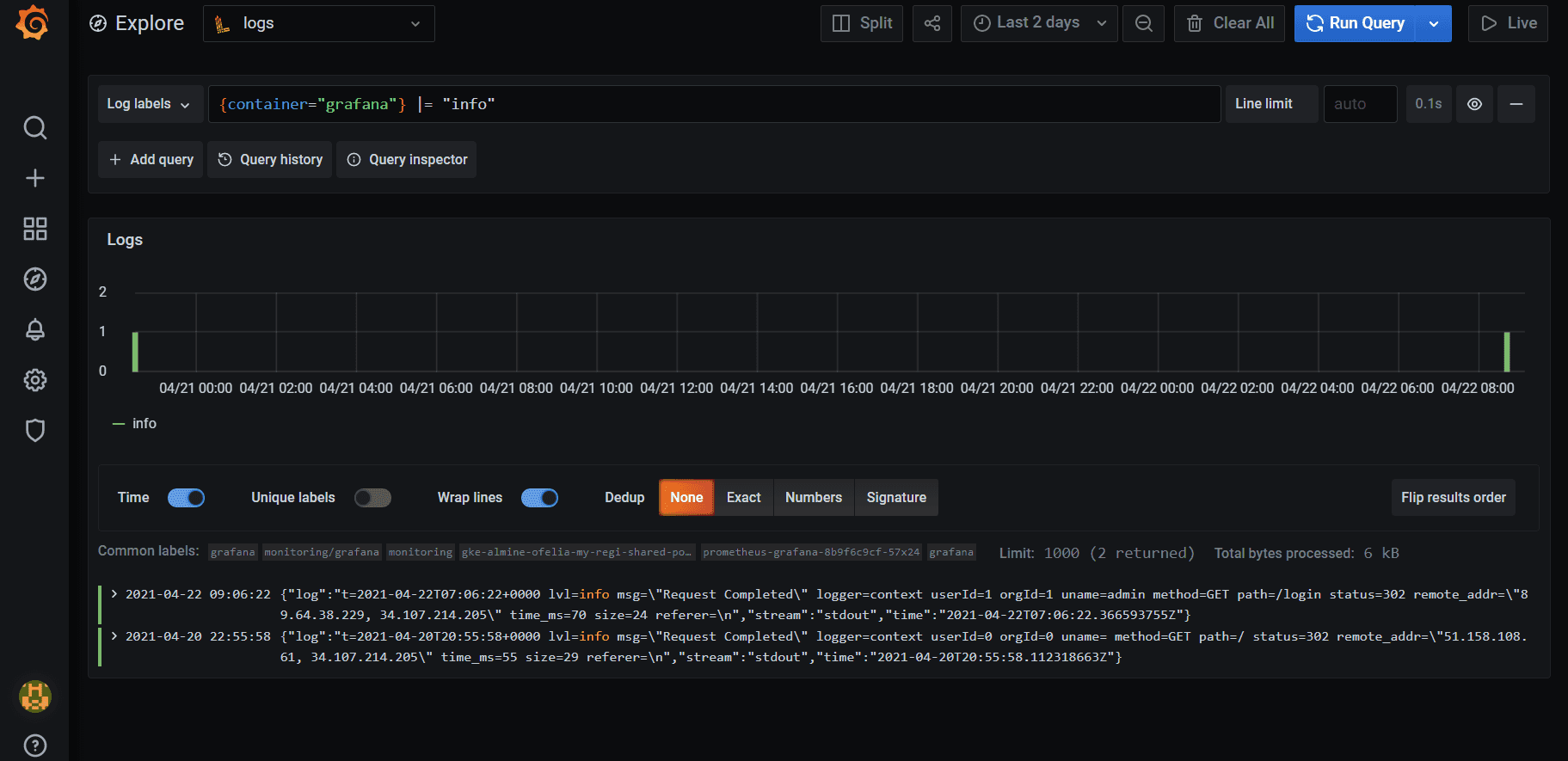This screenshot has width=1568, height=761.
Task: Click the Add query button
Action: 151,160
